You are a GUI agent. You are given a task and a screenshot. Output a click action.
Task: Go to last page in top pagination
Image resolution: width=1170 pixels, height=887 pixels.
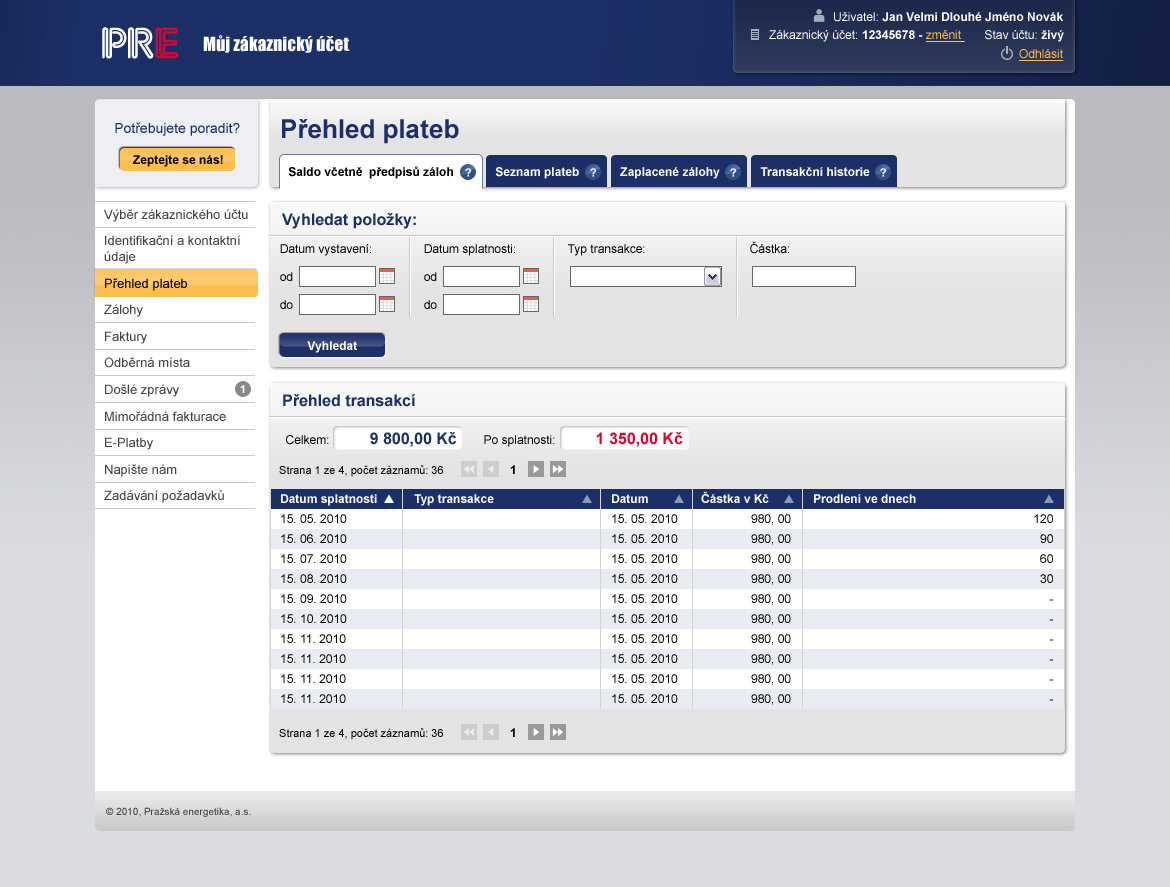pyautogui.click(x=558, y=469)
